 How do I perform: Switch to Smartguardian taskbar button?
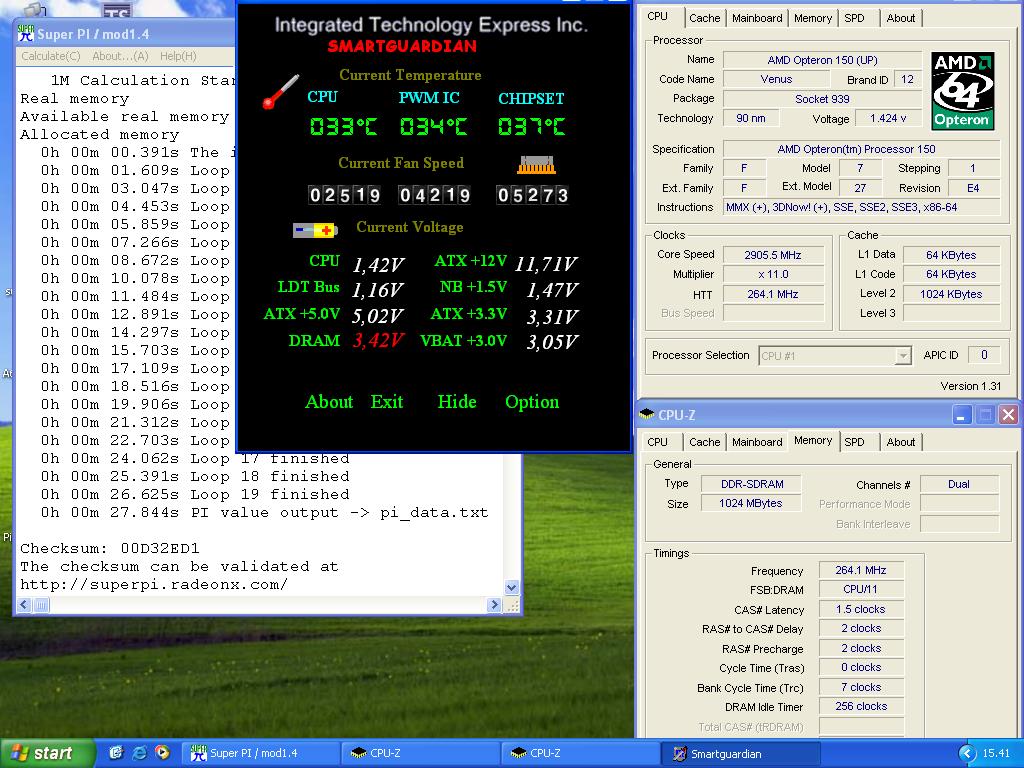742,753
